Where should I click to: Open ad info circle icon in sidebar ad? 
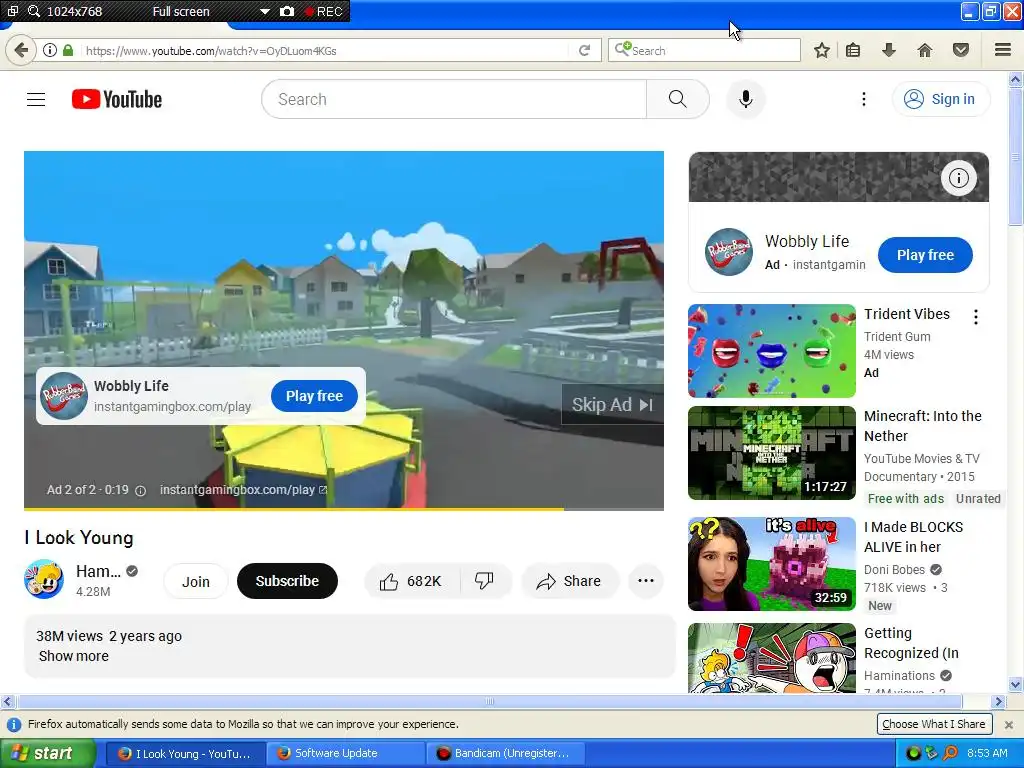(958, 178)
